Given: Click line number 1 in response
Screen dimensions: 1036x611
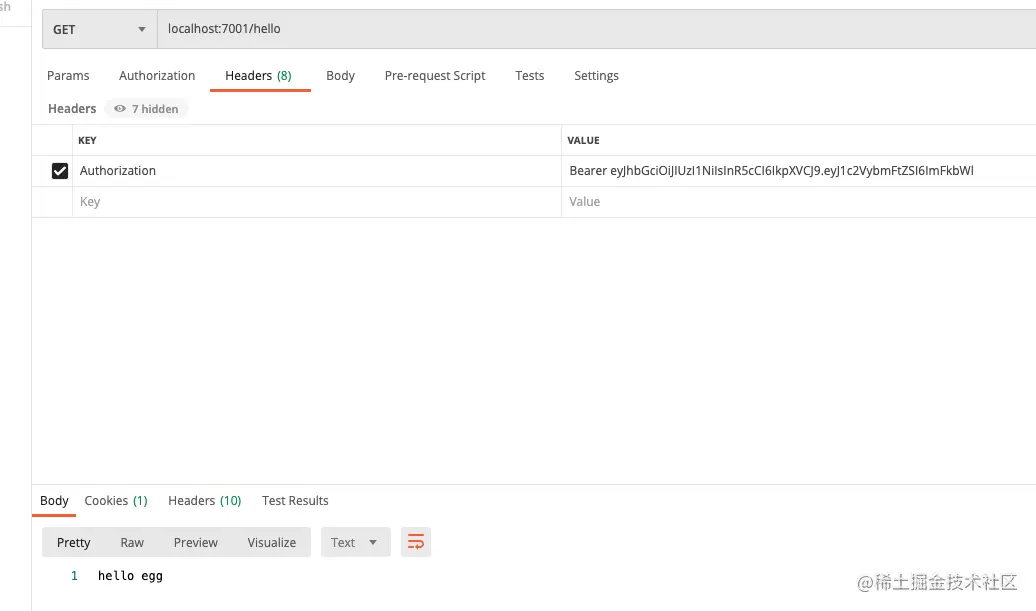Looking at the screenshot, I should 74,576.
